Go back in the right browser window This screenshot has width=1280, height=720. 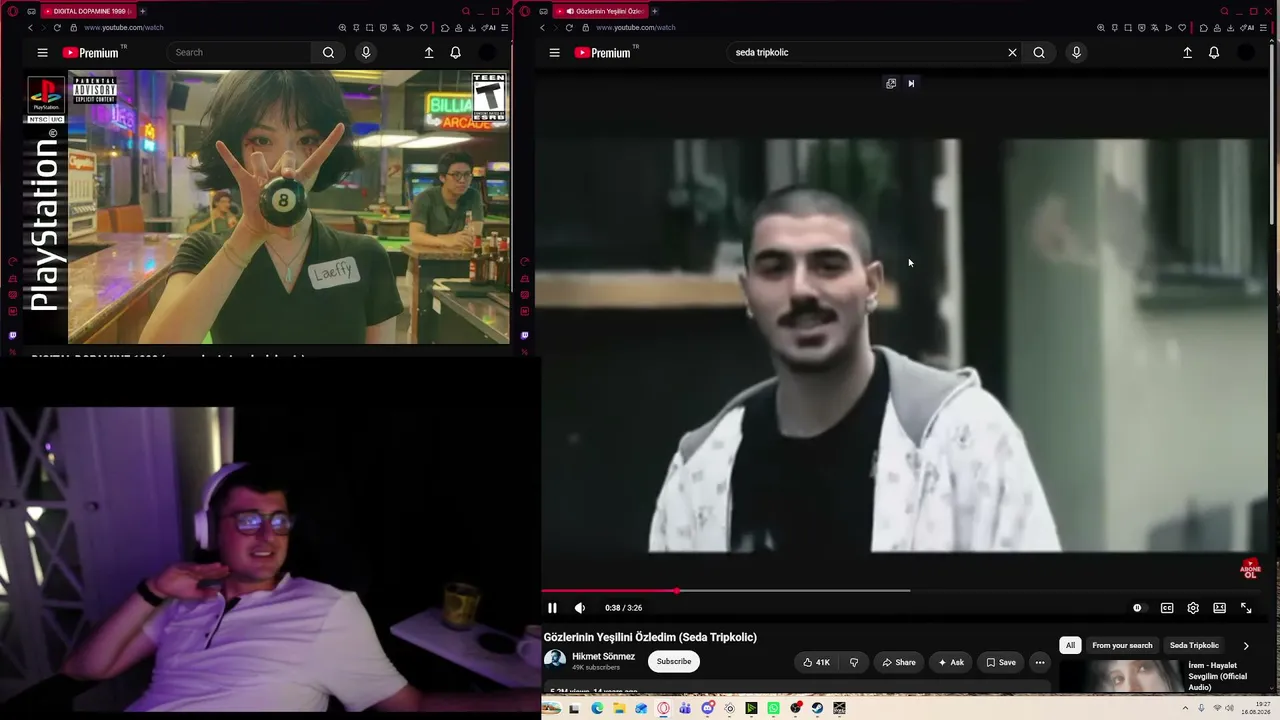click(542, 28)
